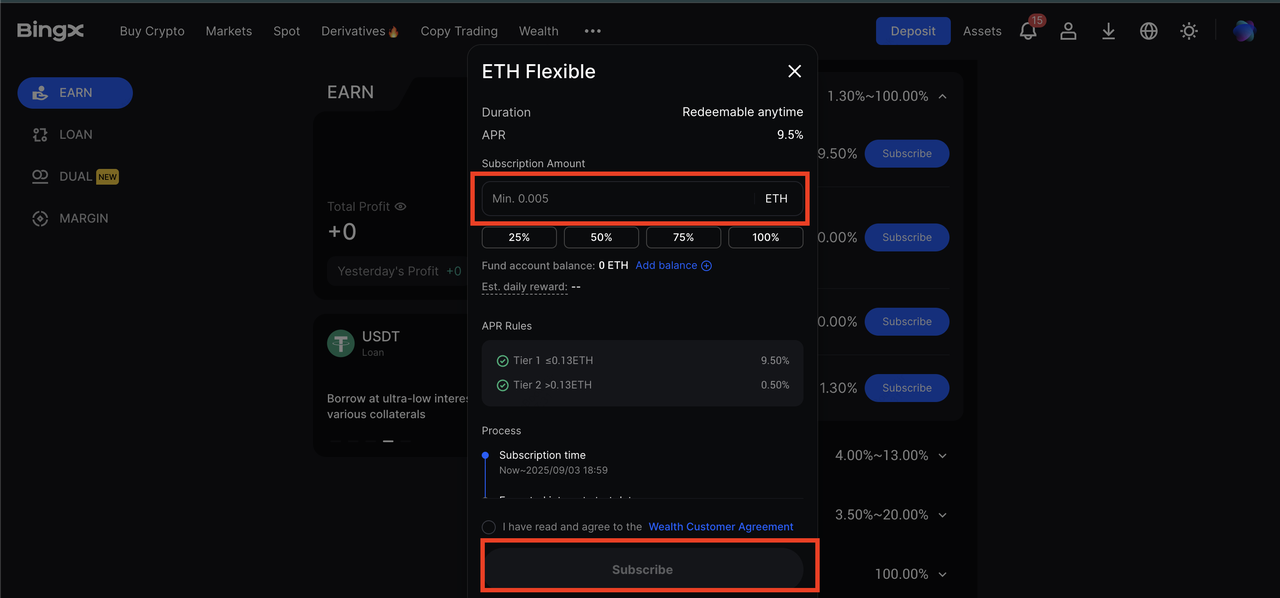Collapse the 1.30%~100.00% APR row

click(x=942, y=96)
